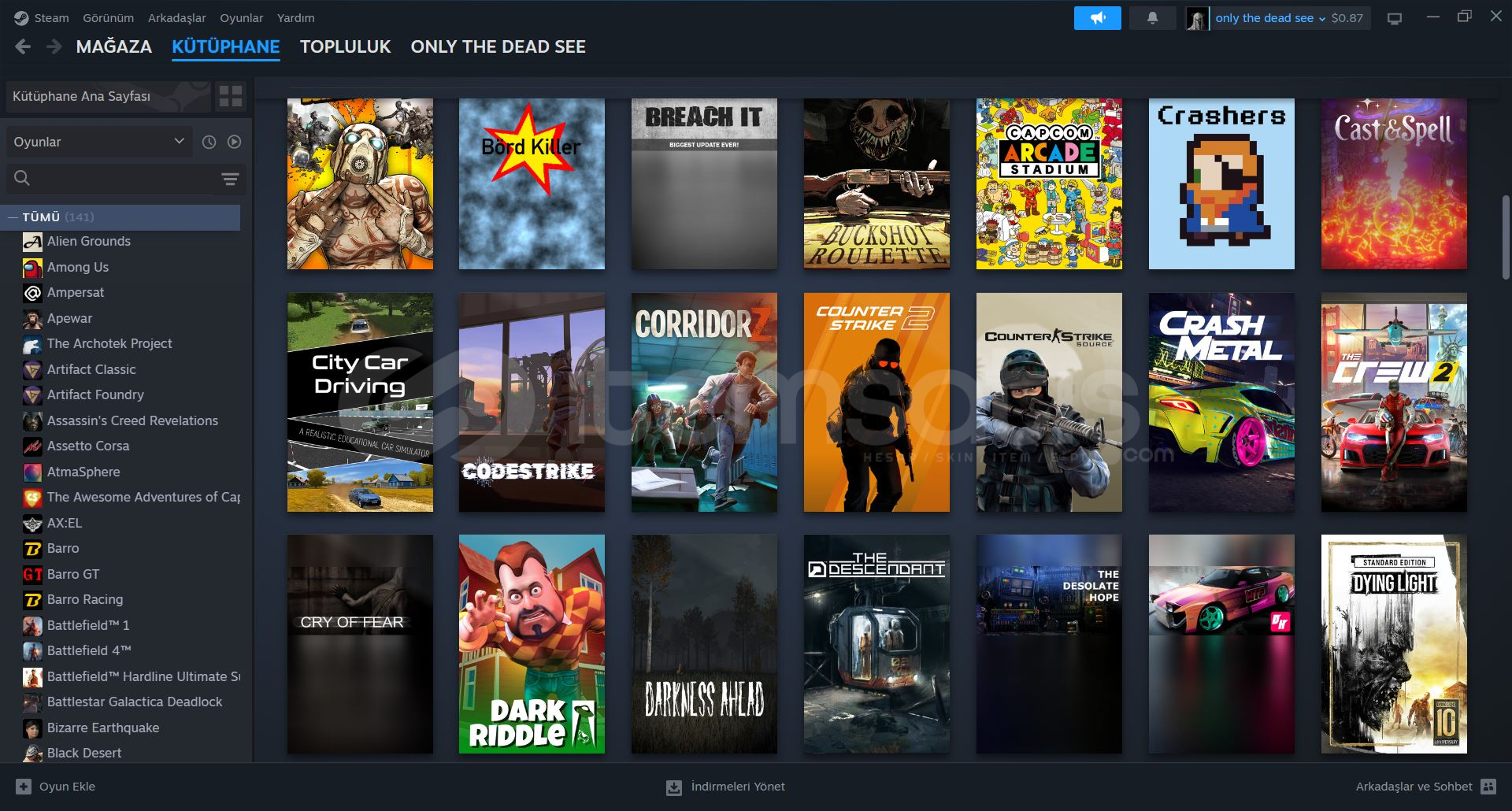Switch to the KÜTÜPHANE tab

click(x=226, y=47)
